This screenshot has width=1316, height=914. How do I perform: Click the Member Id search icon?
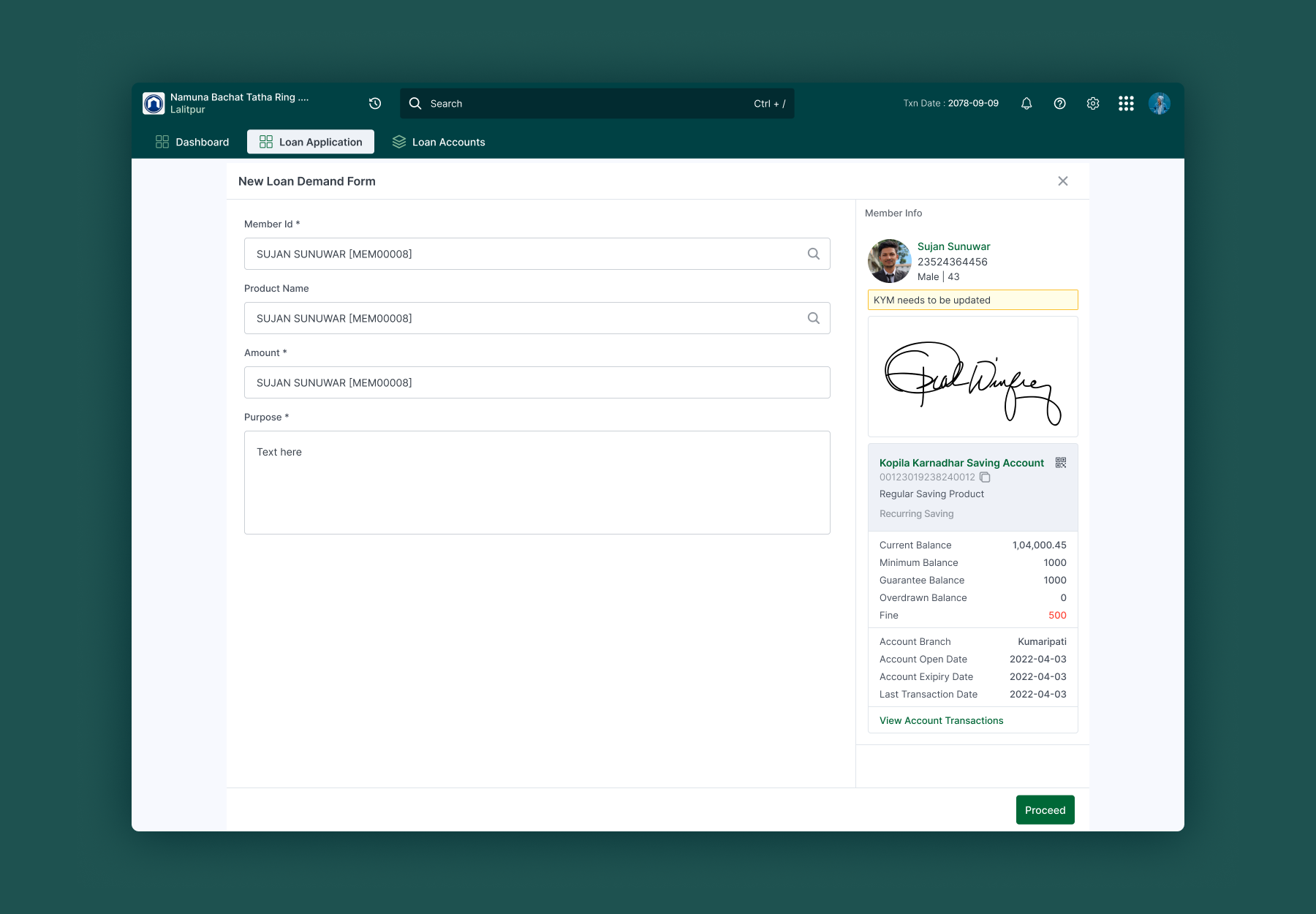pos(814,254)
